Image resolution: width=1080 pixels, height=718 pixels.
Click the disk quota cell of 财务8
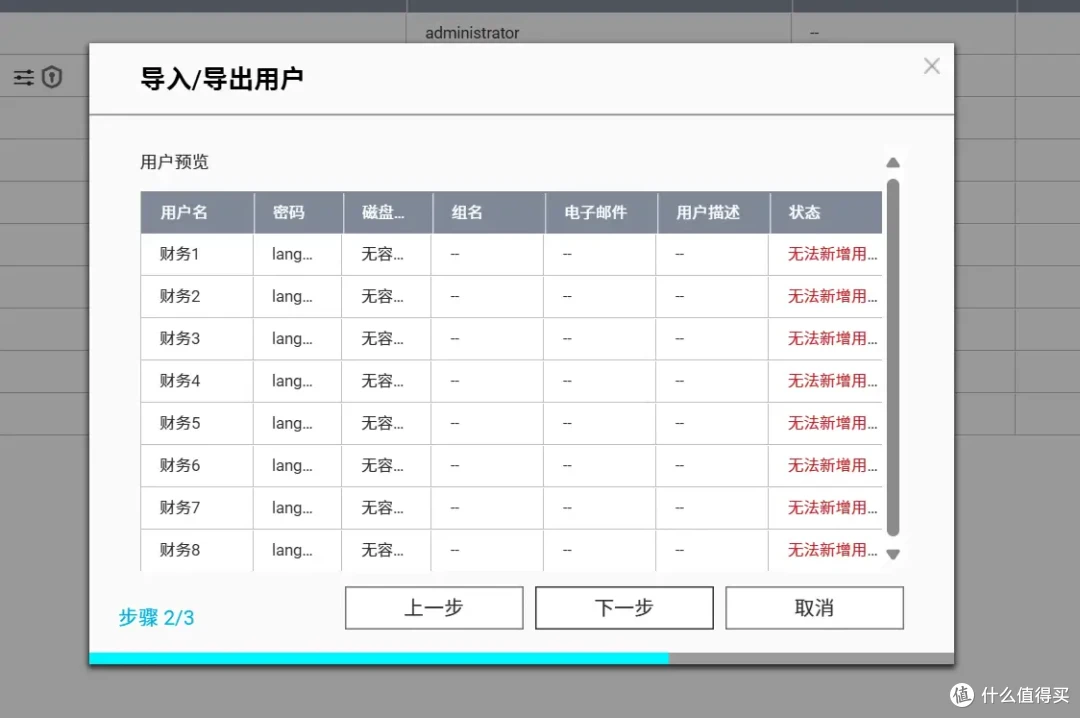coord(386,550)
